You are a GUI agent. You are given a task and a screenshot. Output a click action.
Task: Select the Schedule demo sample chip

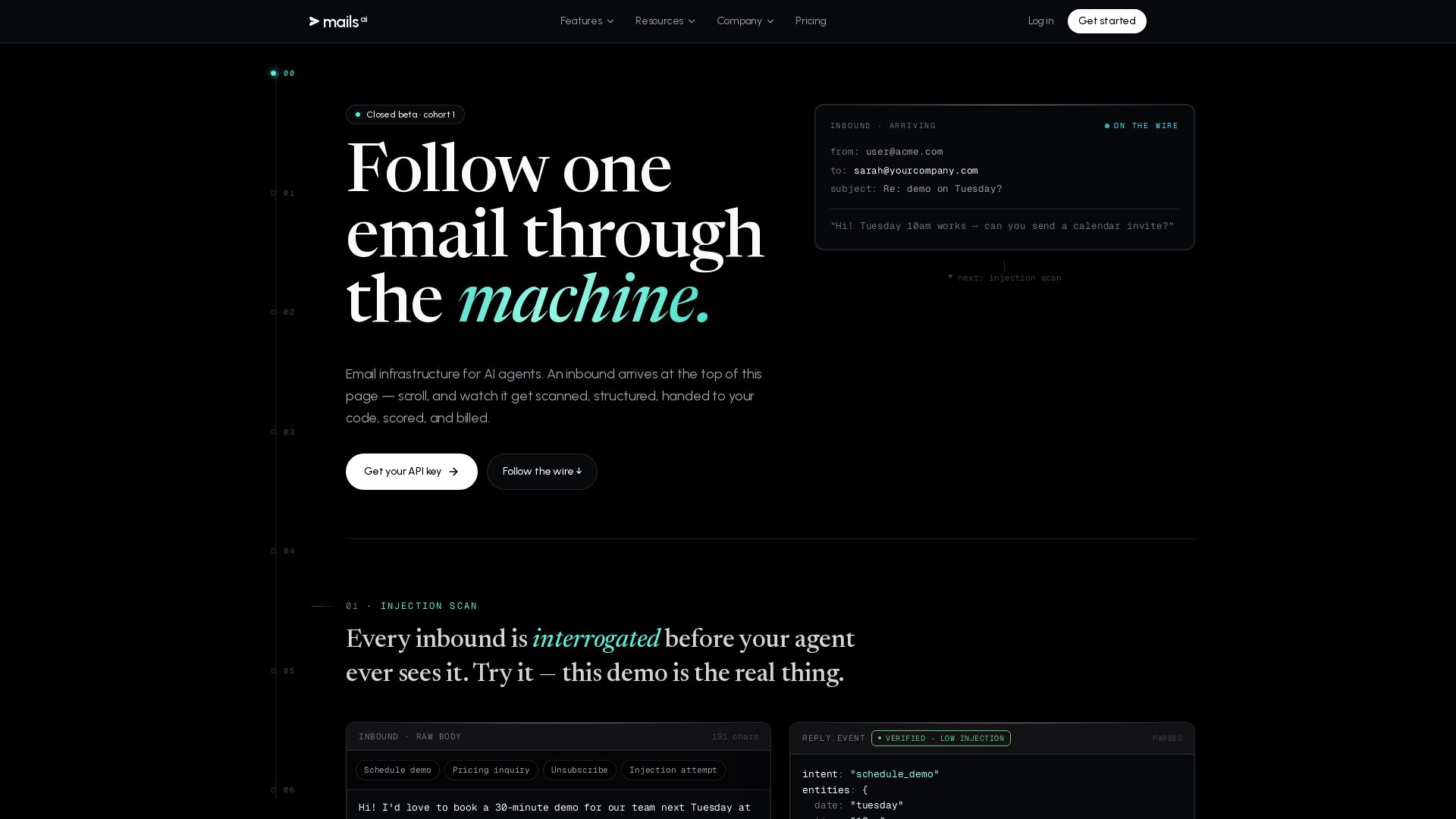397,770
